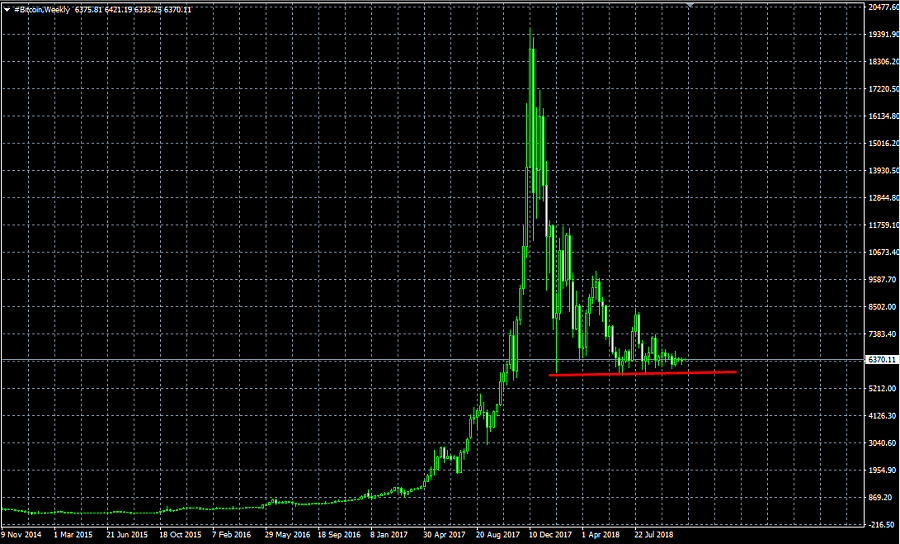This screenshot has height=544, width=900.
Task: Click the 20477.60 price axis label
Action: click(x=880, y=7)
